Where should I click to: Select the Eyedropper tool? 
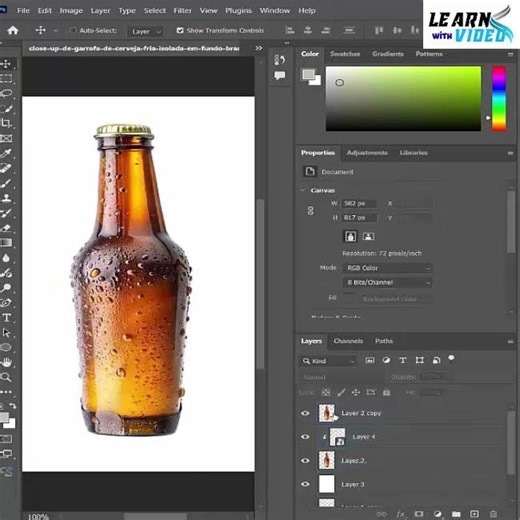click(6, 153)
